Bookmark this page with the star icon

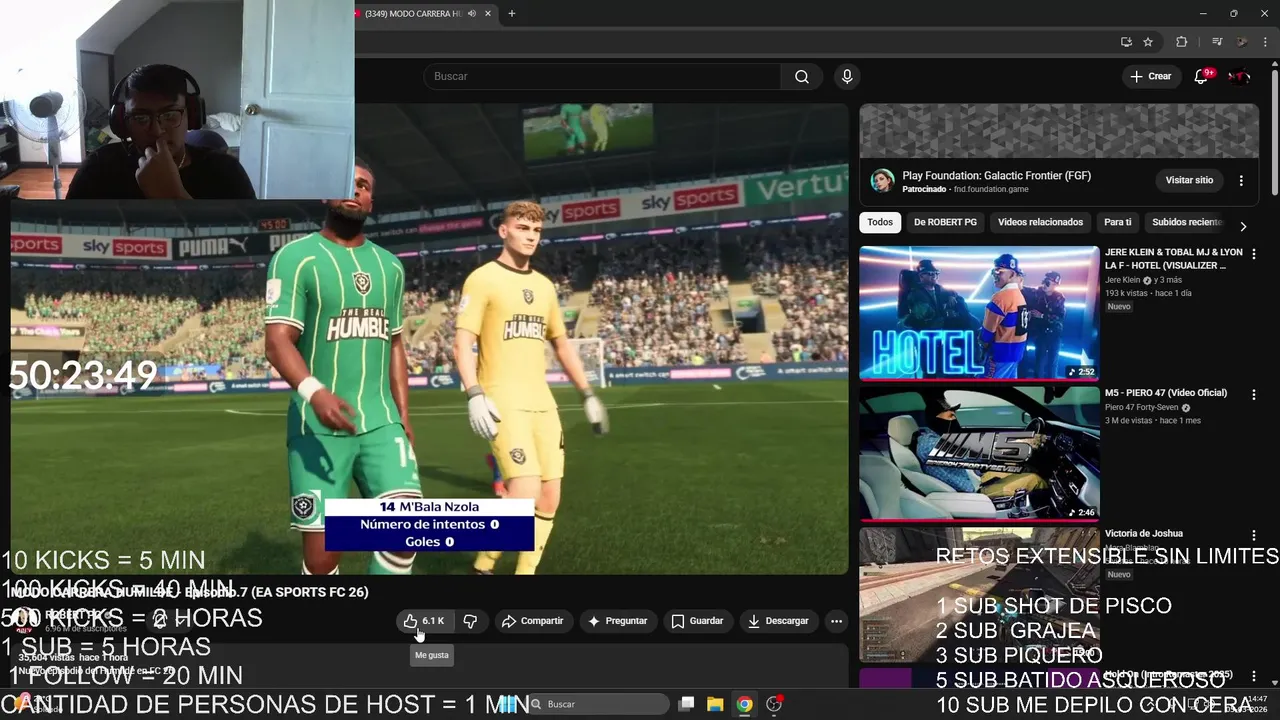point(1148,42)
